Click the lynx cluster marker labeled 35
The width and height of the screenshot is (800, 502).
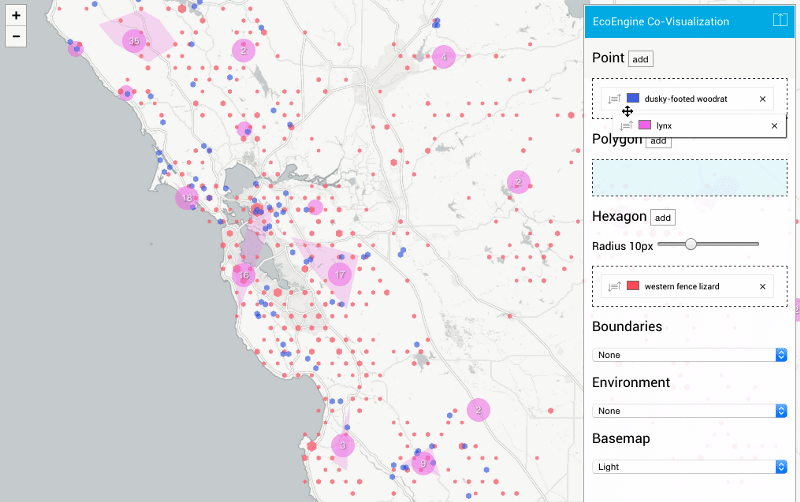pos(133,41)
